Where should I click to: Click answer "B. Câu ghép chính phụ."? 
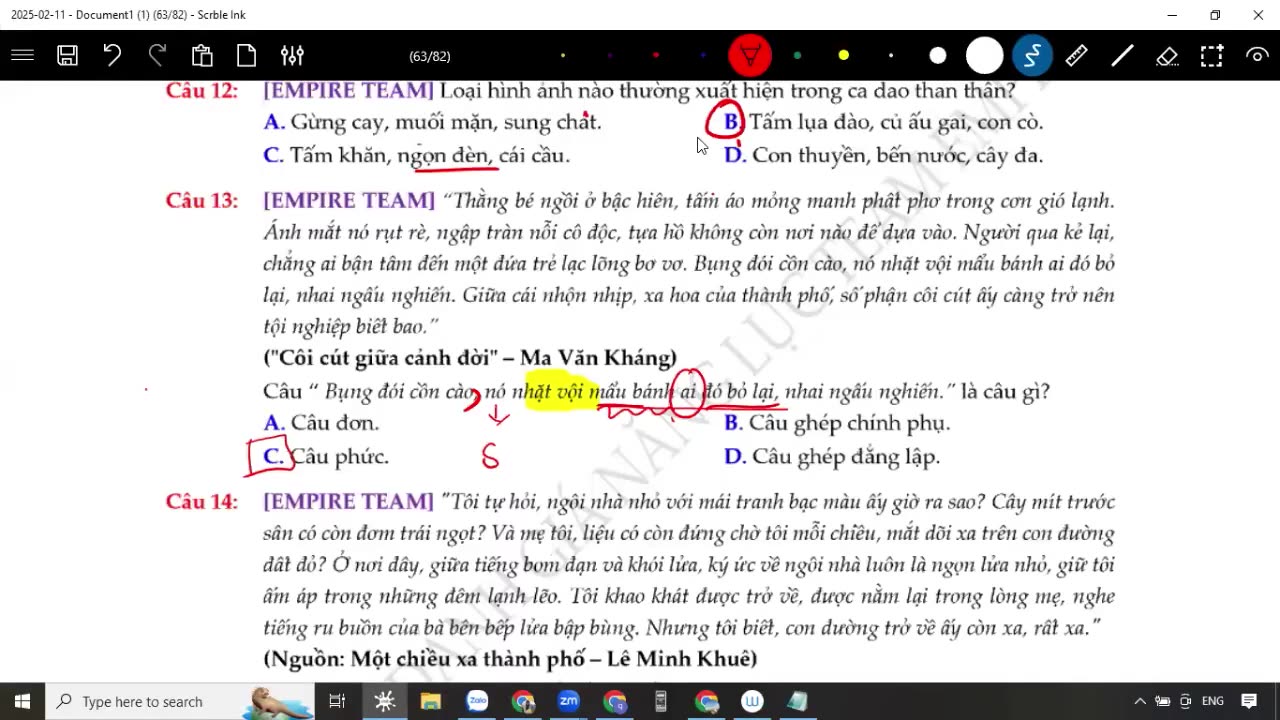837,423
